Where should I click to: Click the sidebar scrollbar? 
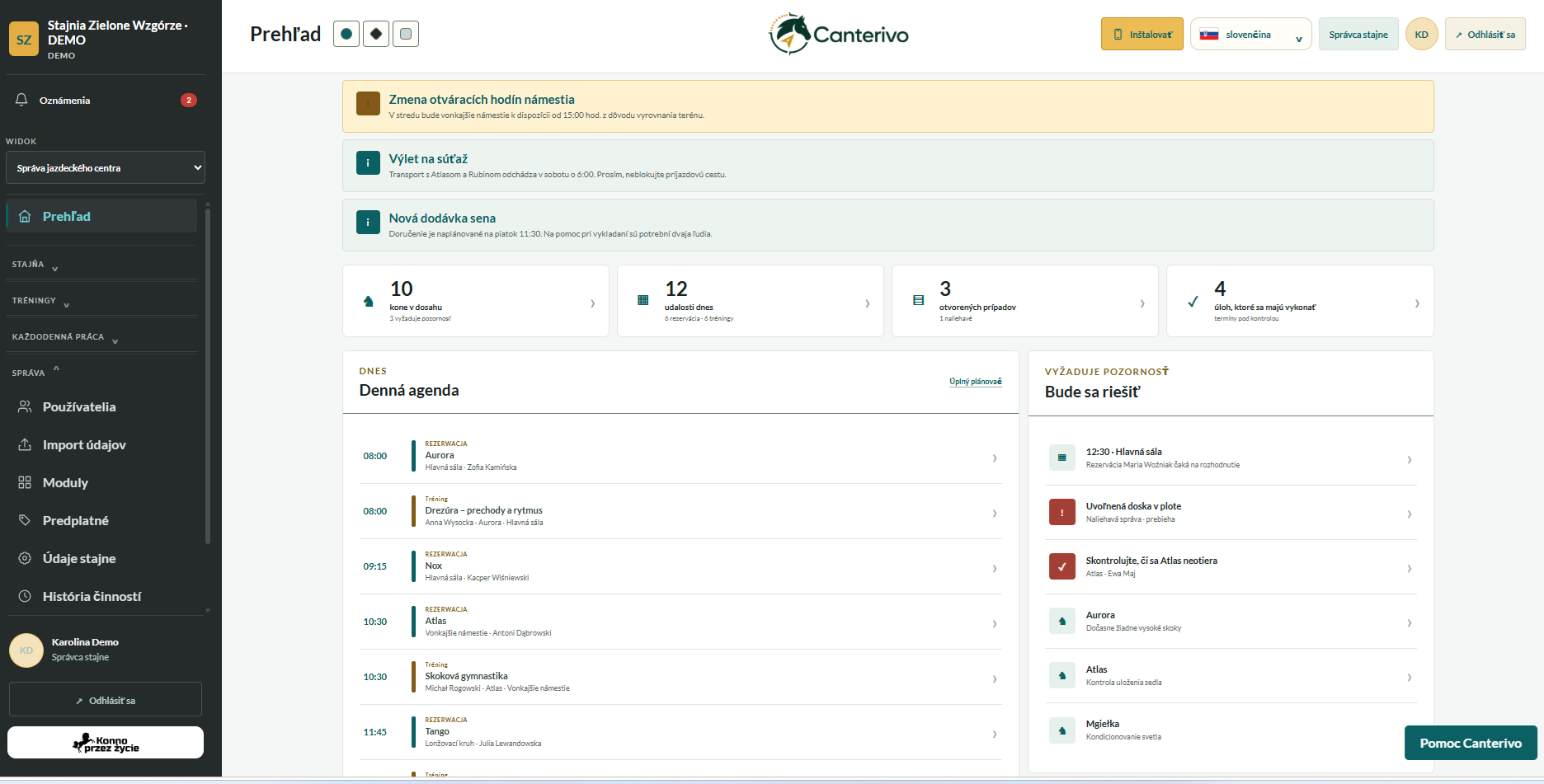pyautogui.click(x=208, y=376)
